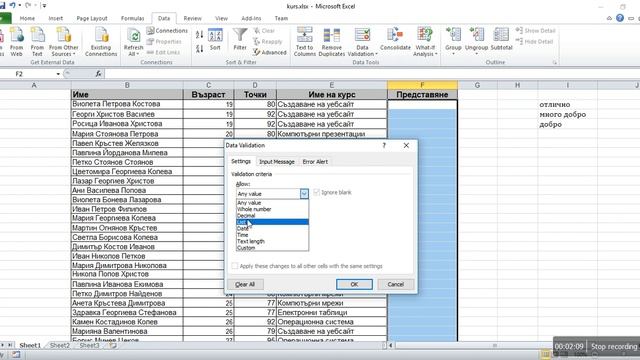Click the Undo icon in title bar
640x360 pixels.
click(x=13, y=5)
